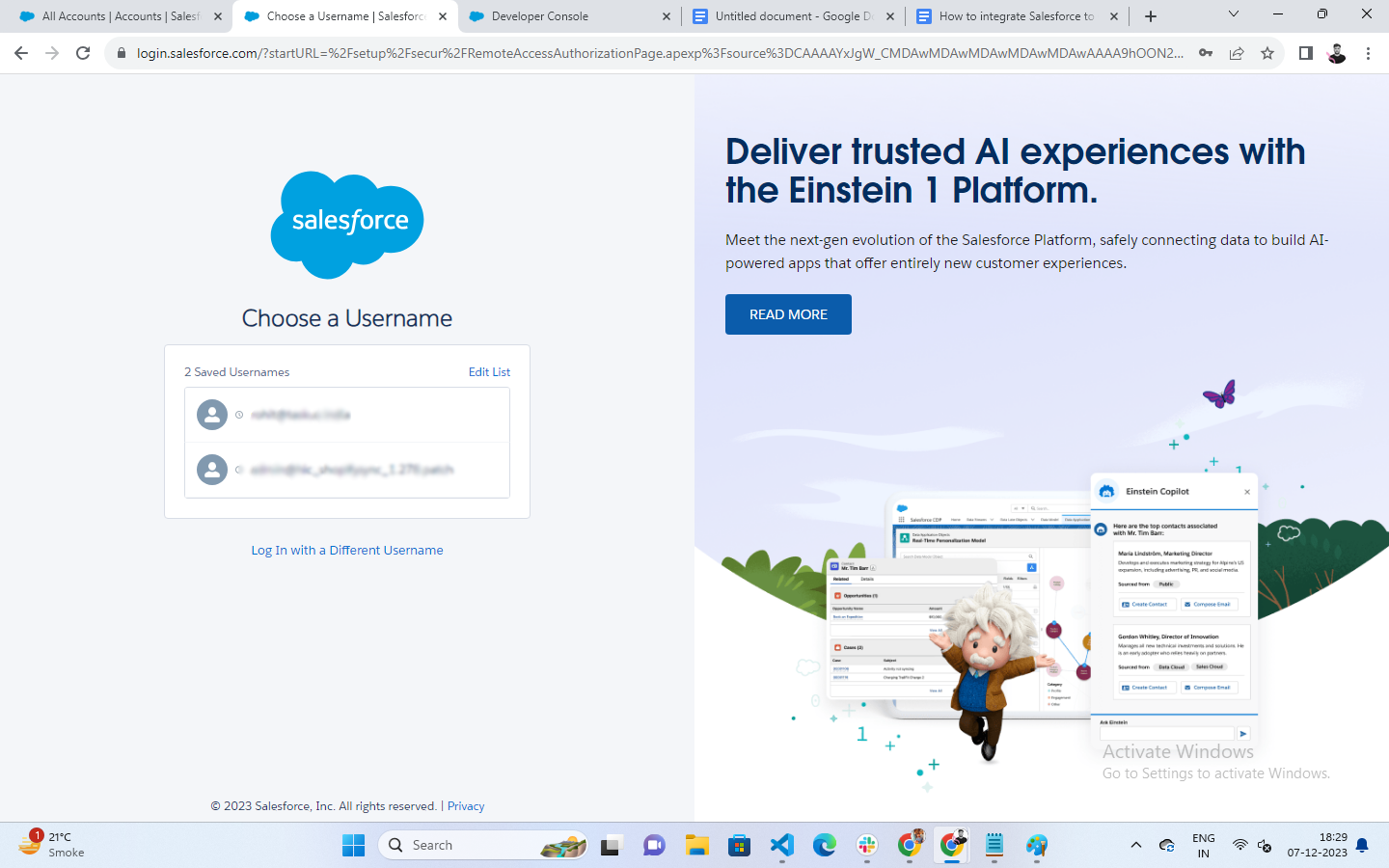Go back using the browser back arrow
Viewport: 1389px width, 868px height.
tap(21, 53)
